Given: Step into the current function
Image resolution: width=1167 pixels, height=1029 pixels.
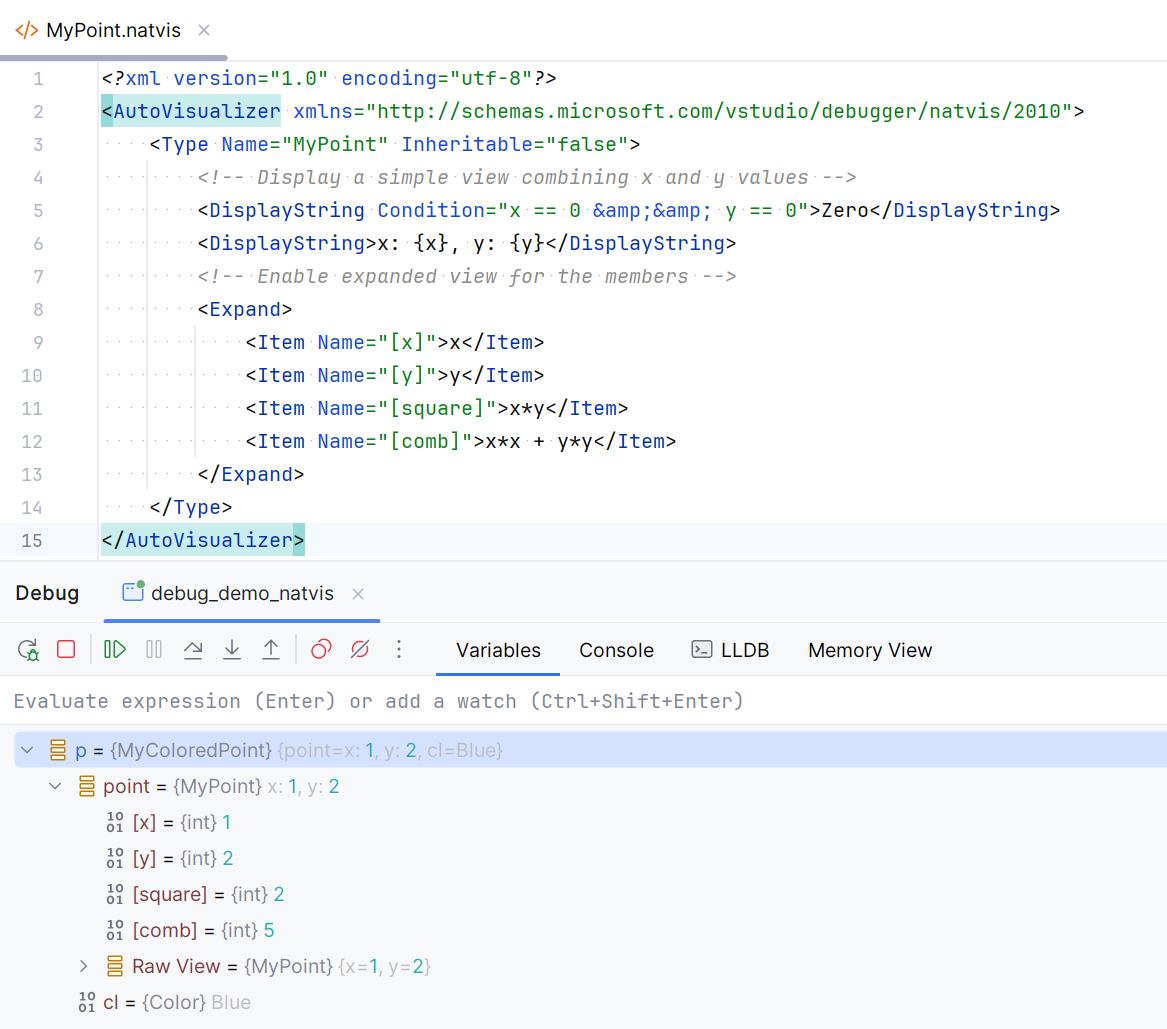Looking at the screenshot, I should point(232,649).
